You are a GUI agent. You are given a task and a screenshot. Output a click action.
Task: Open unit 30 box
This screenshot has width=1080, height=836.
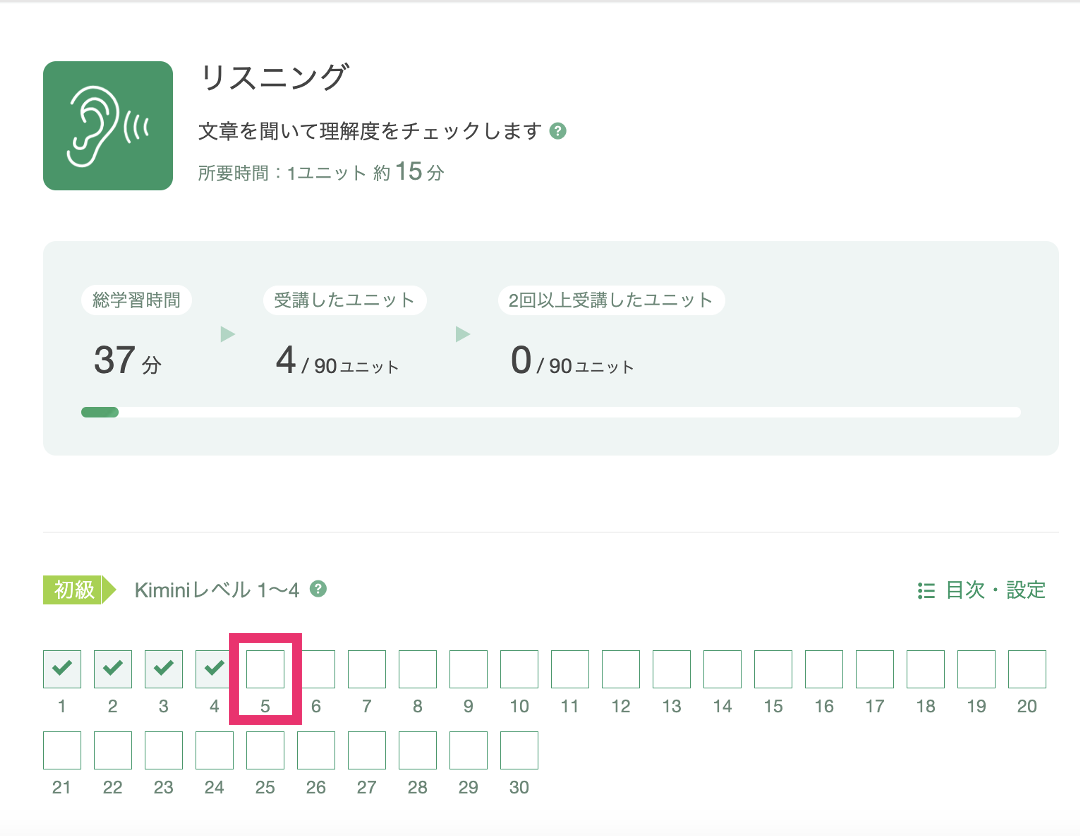pos(519,750)
